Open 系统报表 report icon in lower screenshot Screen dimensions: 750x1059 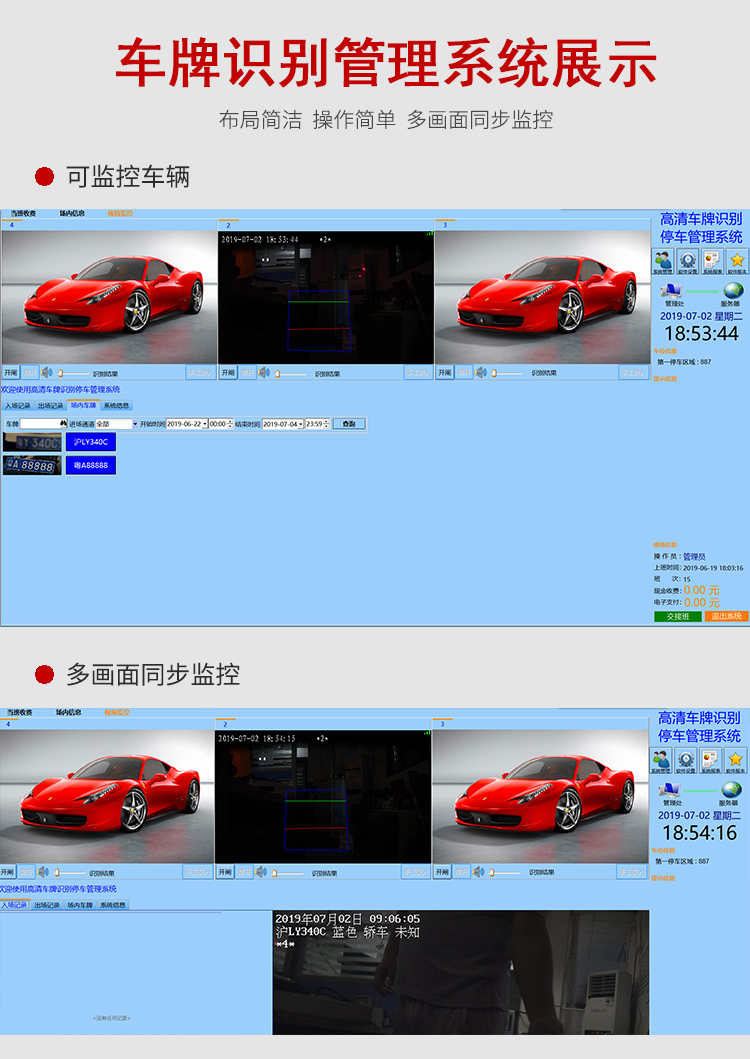(x=710, y=760)
